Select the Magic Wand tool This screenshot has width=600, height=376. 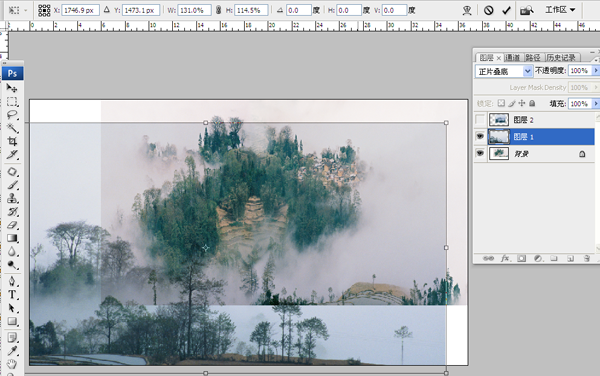12,128
